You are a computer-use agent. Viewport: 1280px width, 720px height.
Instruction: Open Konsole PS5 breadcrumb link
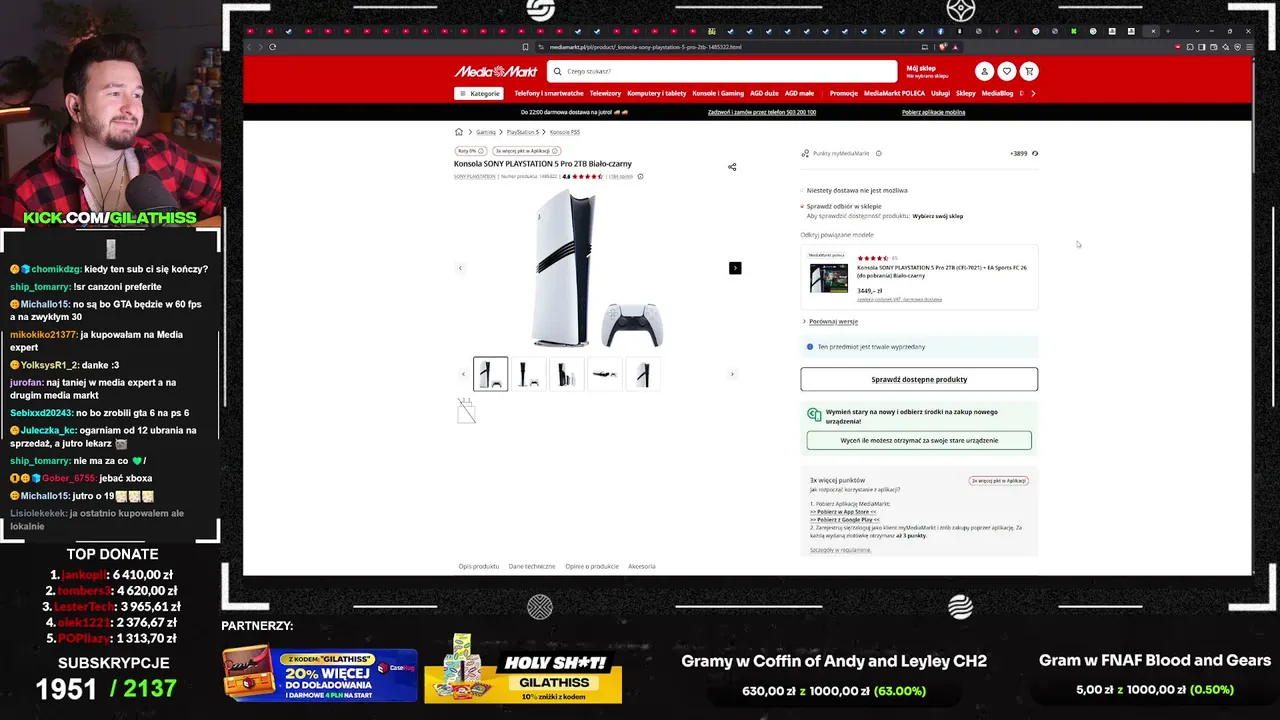pyautogui.click(x=565, y=132)
